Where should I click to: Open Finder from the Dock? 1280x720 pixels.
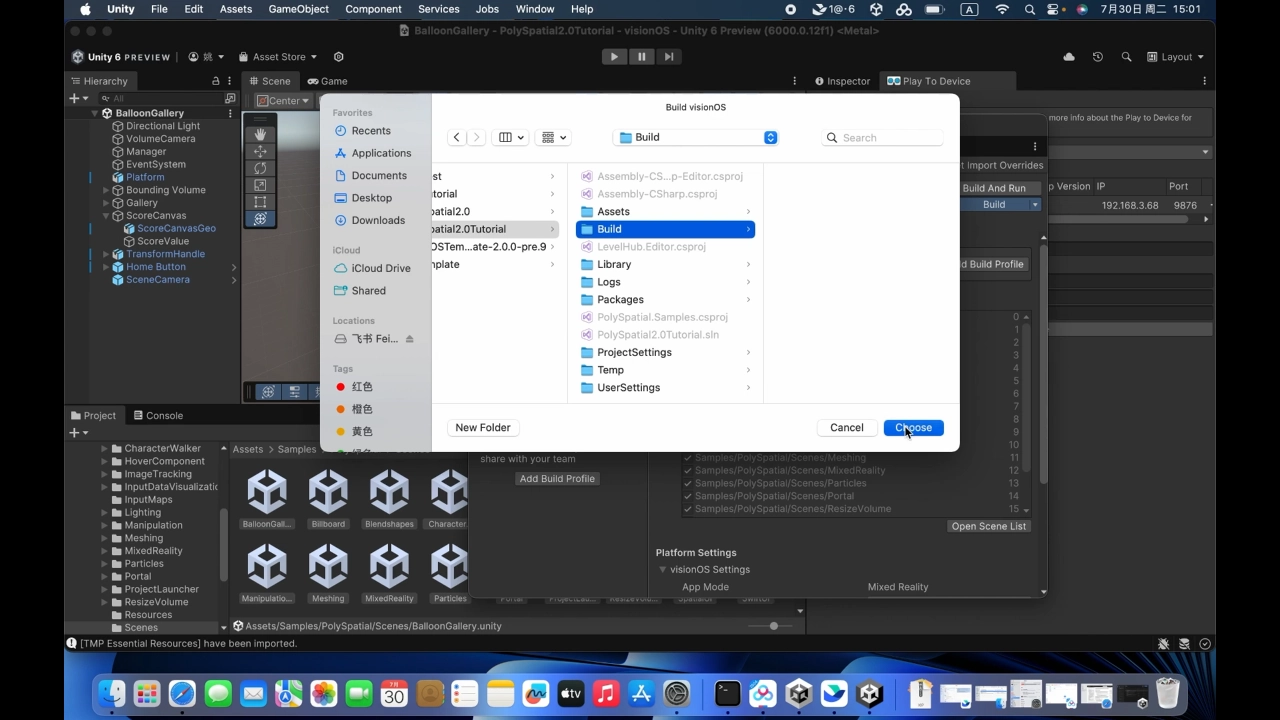[x=112, y=693]
